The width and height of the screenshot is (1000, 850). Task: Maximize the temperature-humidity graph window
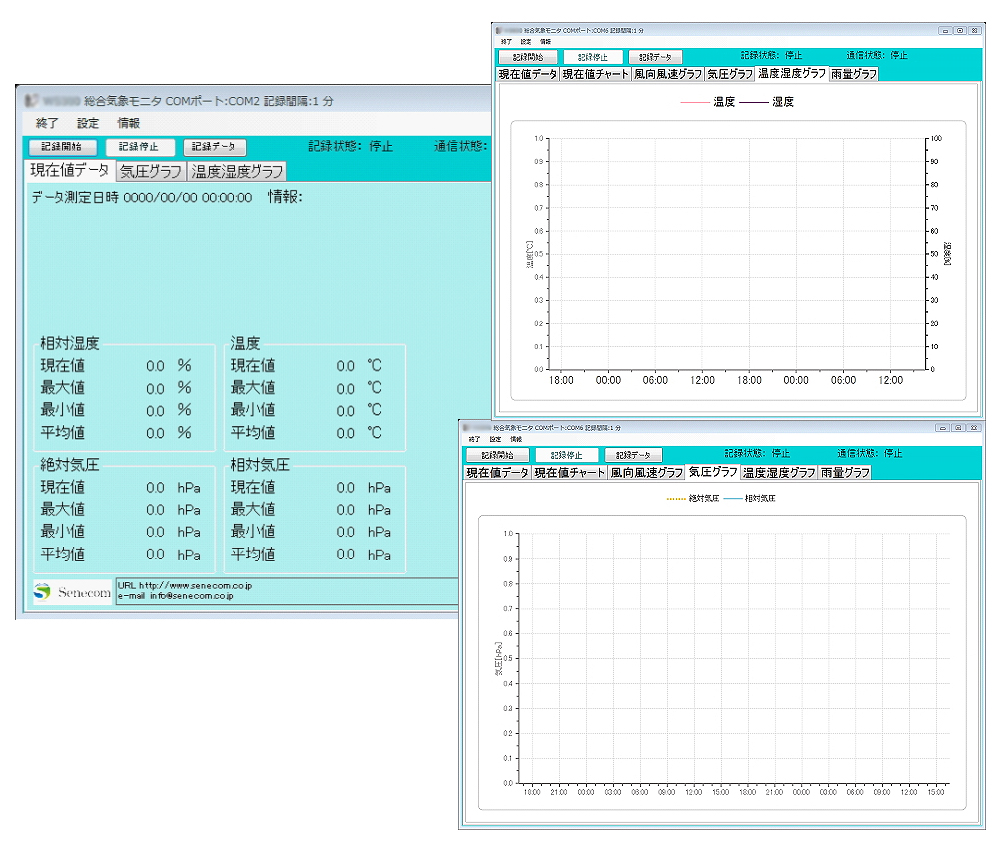(959, 31)
